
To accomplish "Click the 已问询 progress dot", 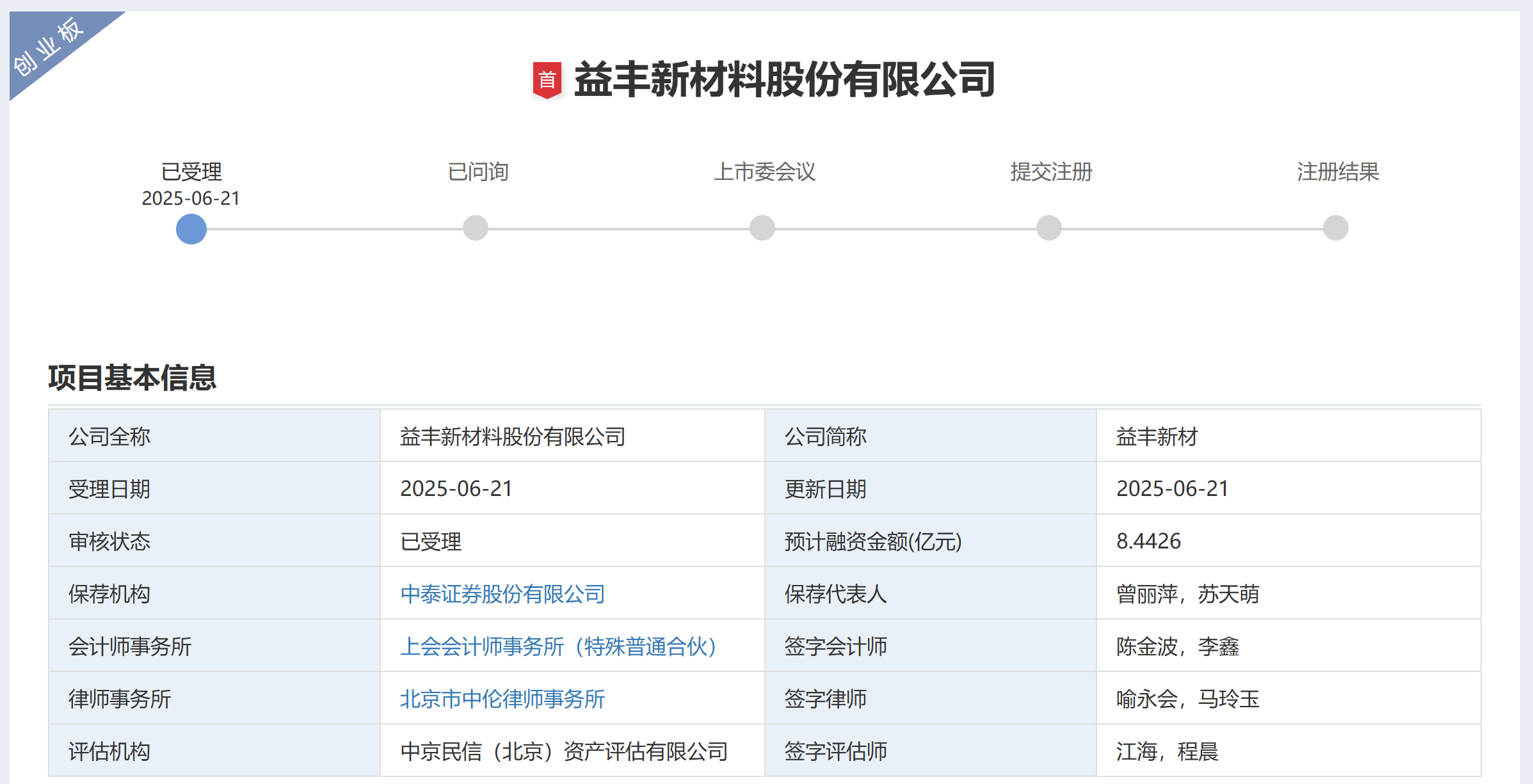I will [x=476, y=228].
